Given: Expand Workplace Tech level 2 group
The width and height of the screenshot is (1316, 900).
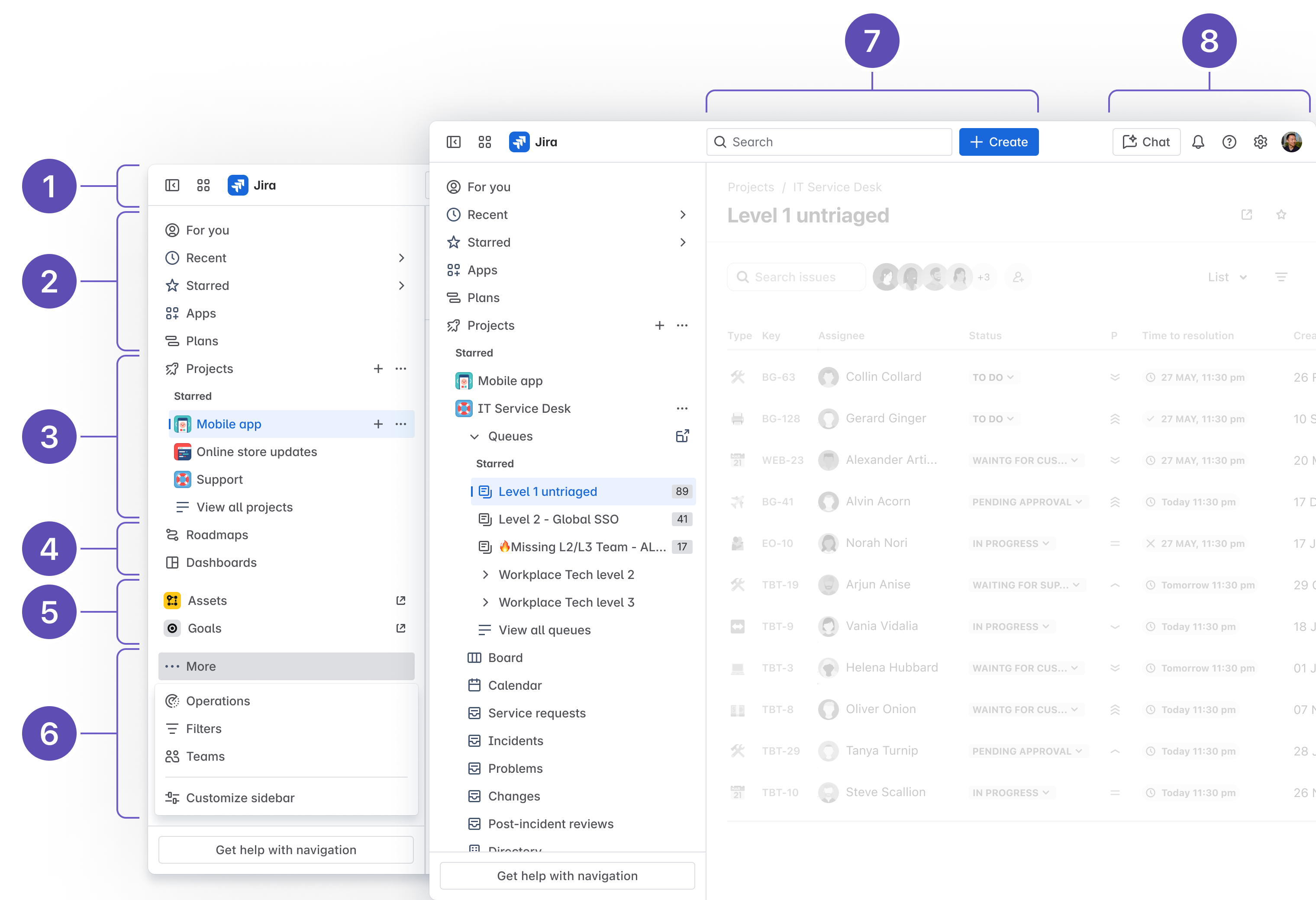Looking at the screenshot, I should [485, 575].
